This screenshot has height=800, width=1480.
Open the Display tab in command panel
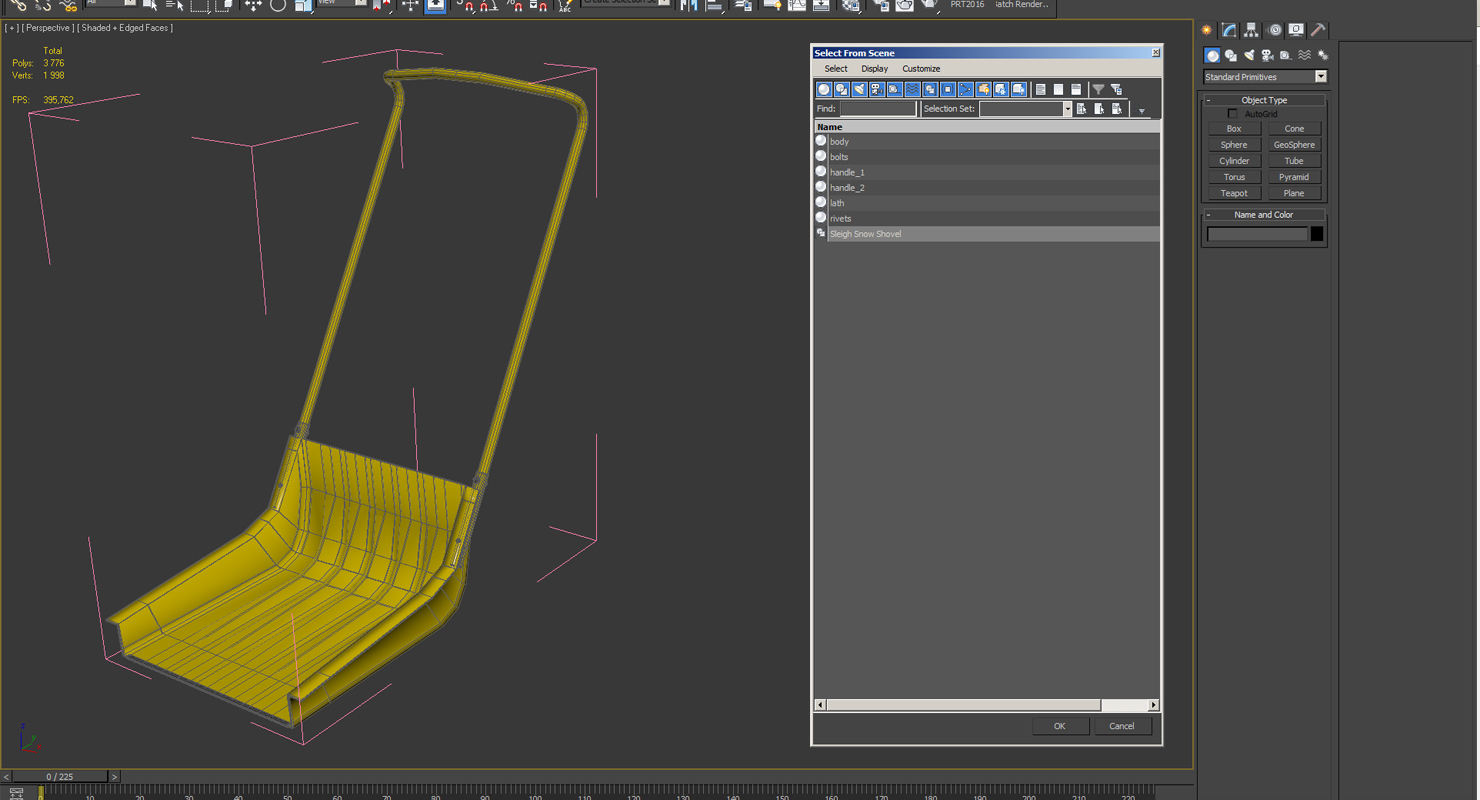click(1296, 30)
